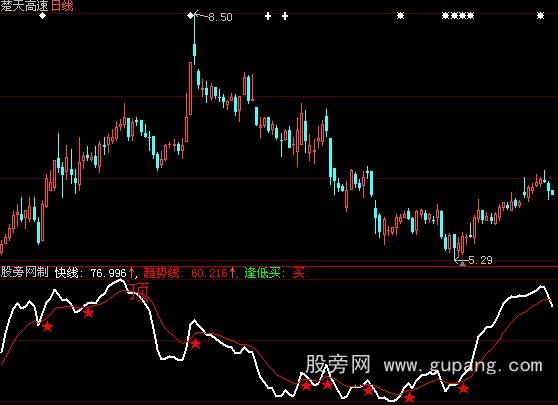Click the 5.29 low price label

tap(480, 260)
